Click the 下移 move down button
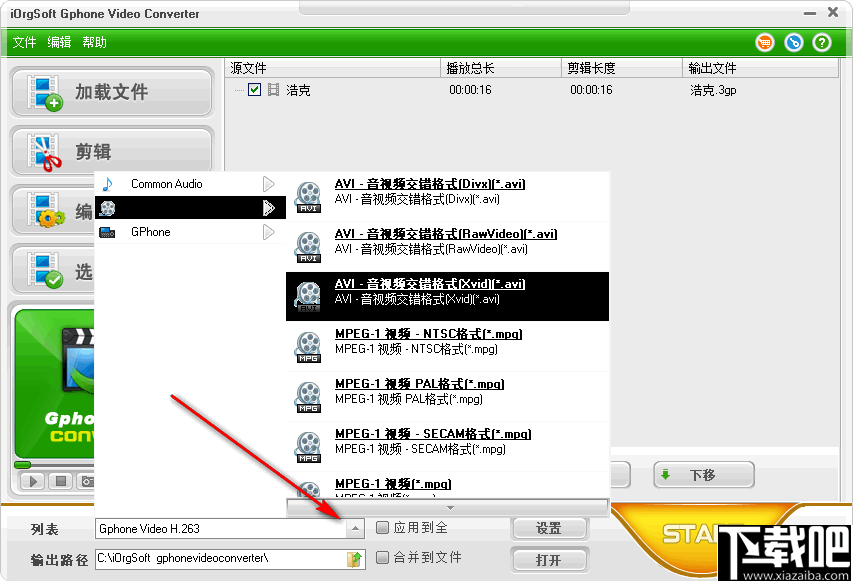The height and width of the screenshot is (581, 853). [x=703, y=474]
